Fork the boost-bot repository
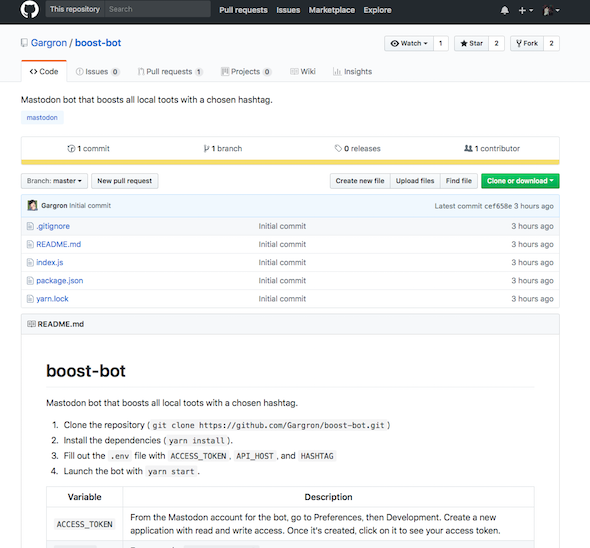The width and height of the screenshot is (590, 548). [x=527, y=43]
